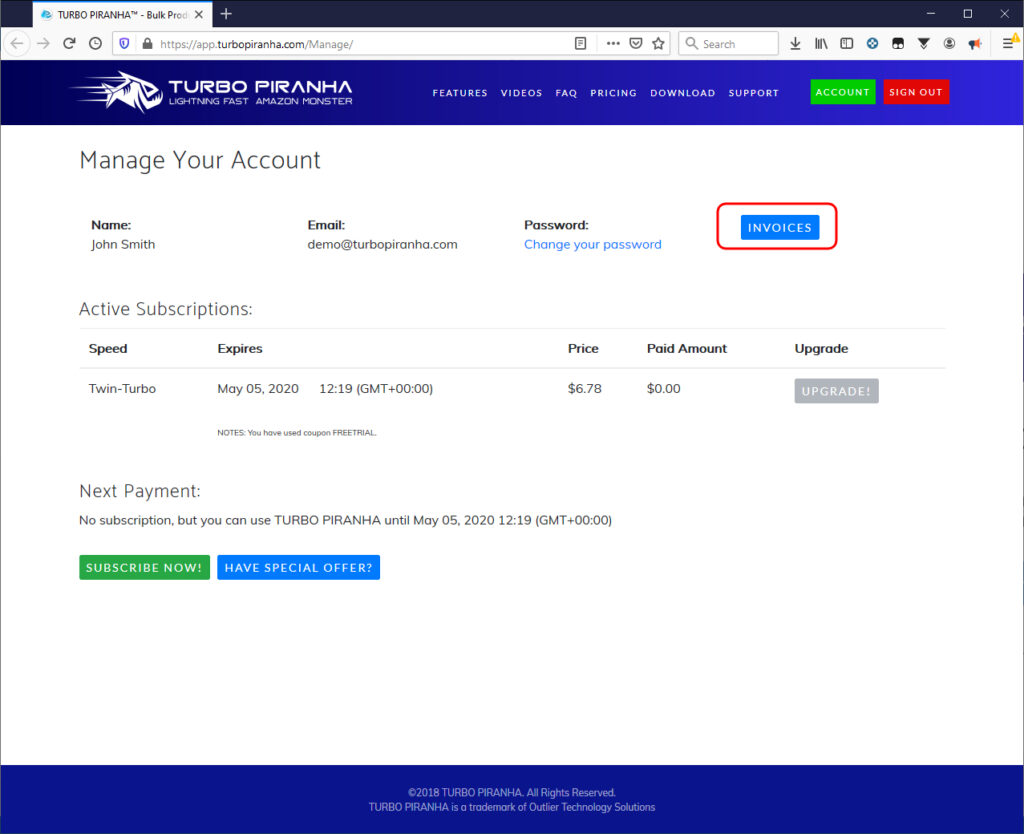Toggle the sidebar icon in toolbar
The height and width of the screenshot is (834, 1024).
846,44
